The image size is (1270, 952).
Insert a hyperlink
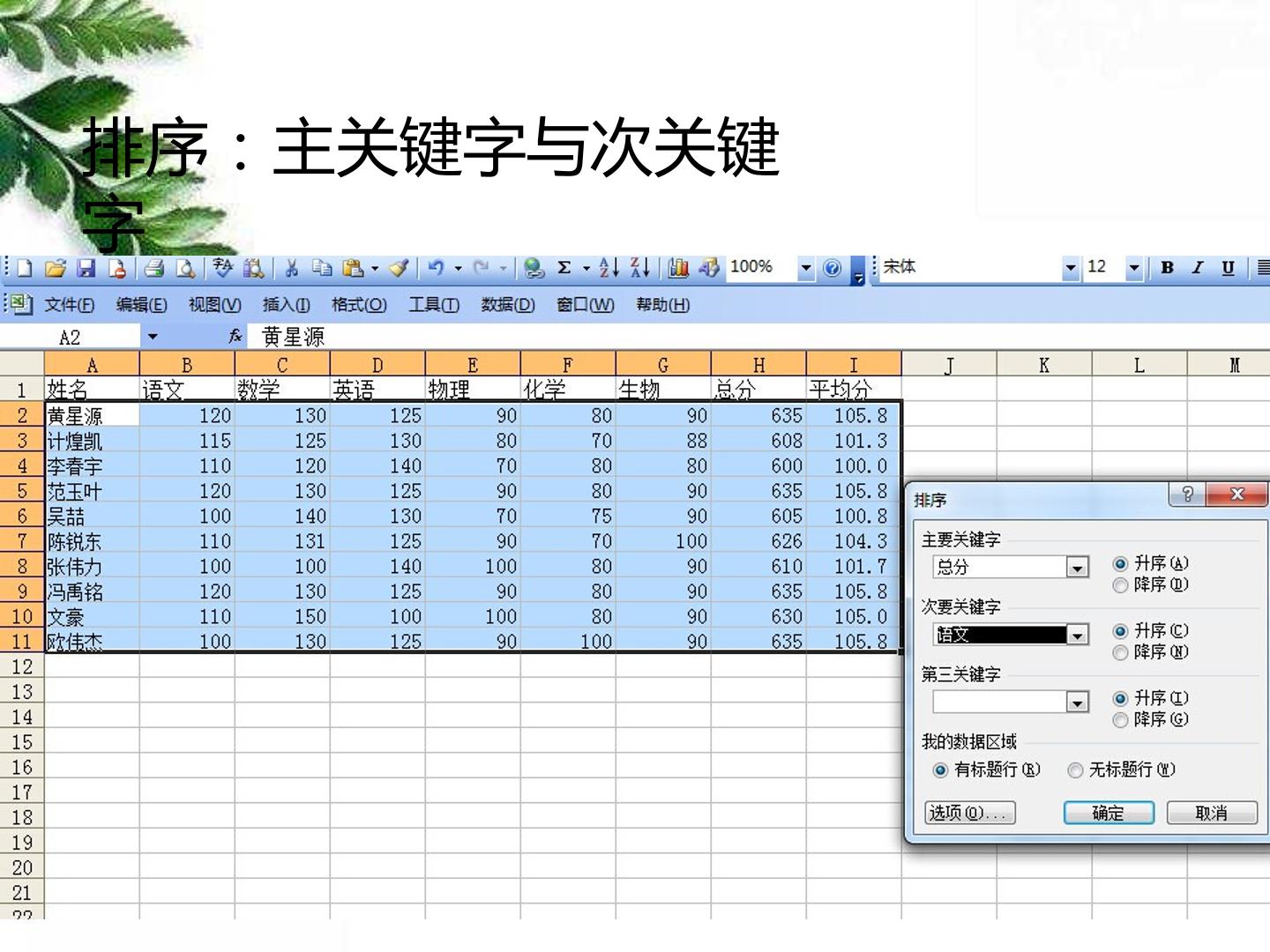pos(533,268)
